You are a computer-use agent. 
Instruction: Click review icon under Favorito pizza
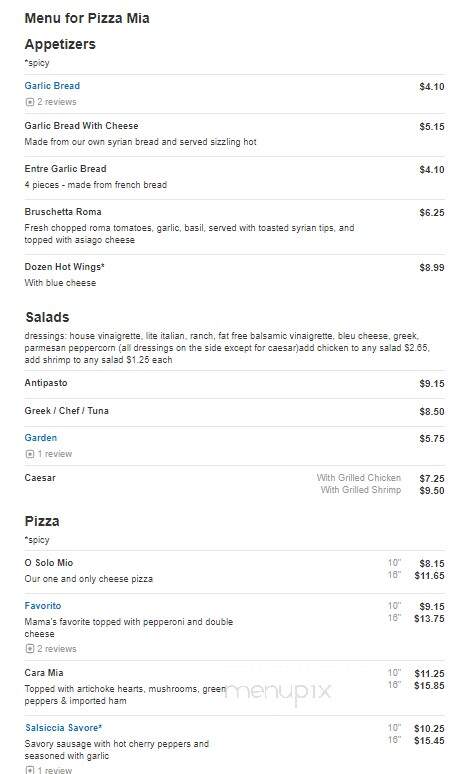30,649
